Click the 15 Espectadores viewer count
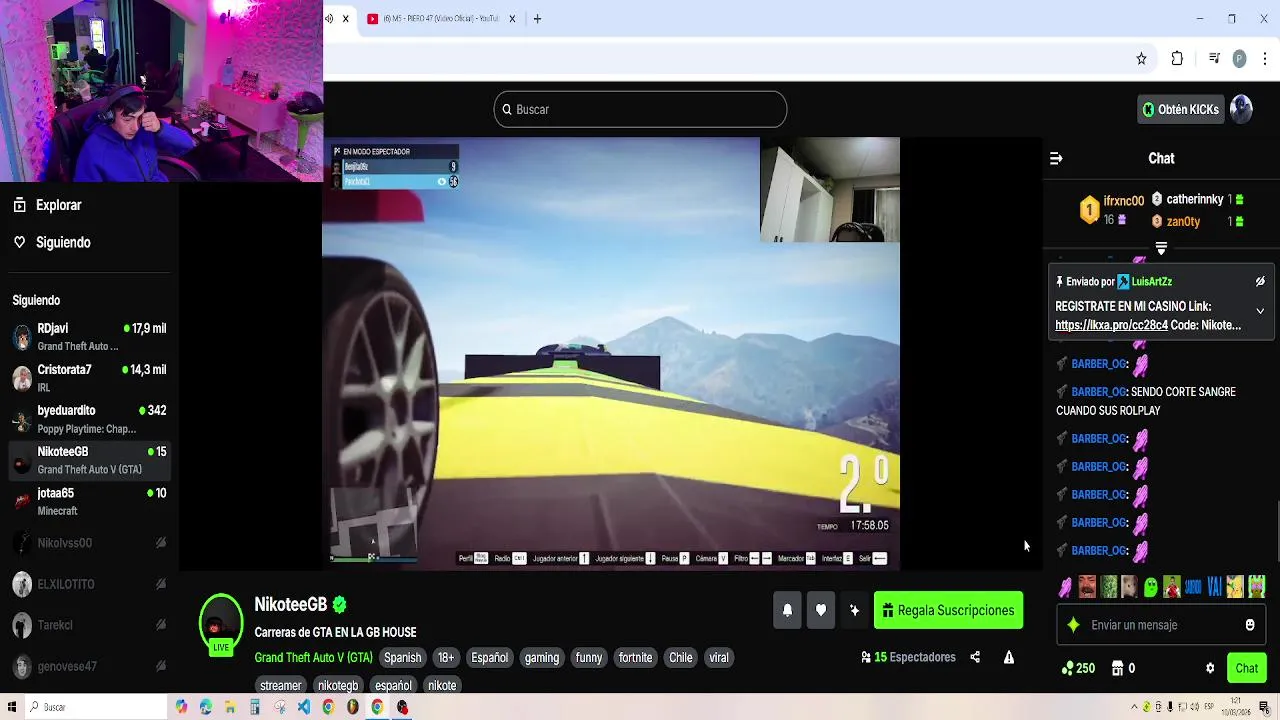The width and height of the screenshot is (1280, 720). (x=908, y=657)
